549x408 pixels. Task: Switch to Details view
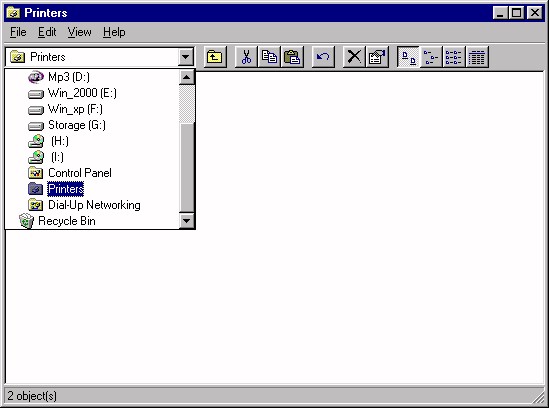(x=477, y=57)
